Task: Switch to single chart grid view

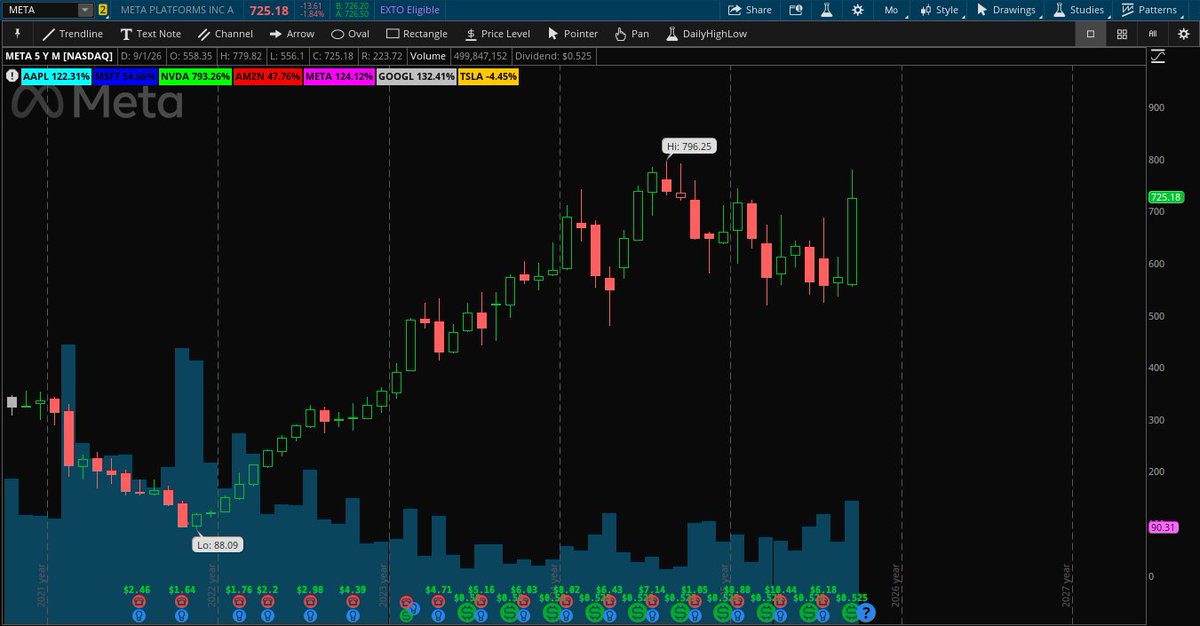Action: pos(1091,34)
